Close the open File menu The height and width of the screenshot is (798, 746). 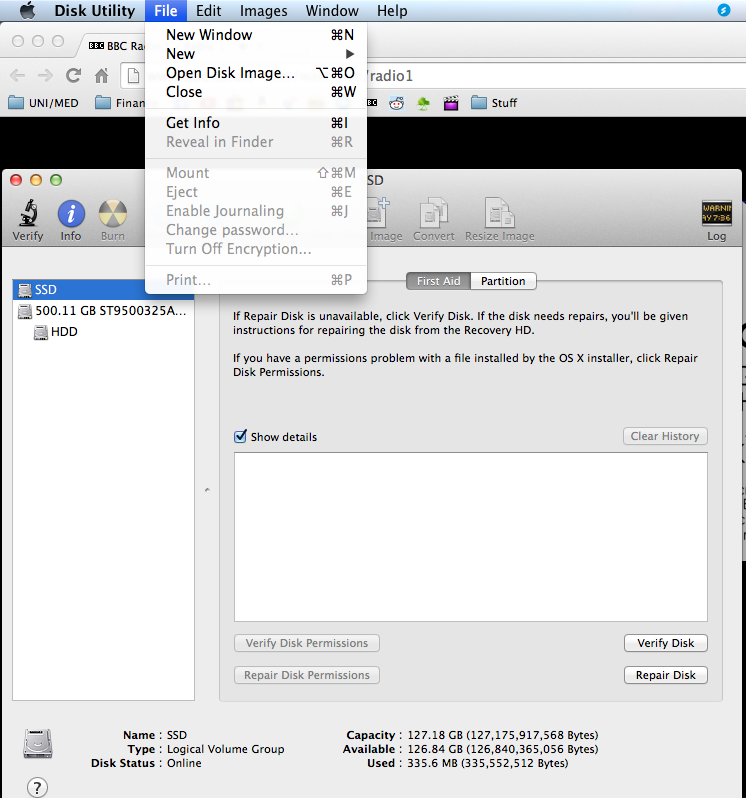166,11
